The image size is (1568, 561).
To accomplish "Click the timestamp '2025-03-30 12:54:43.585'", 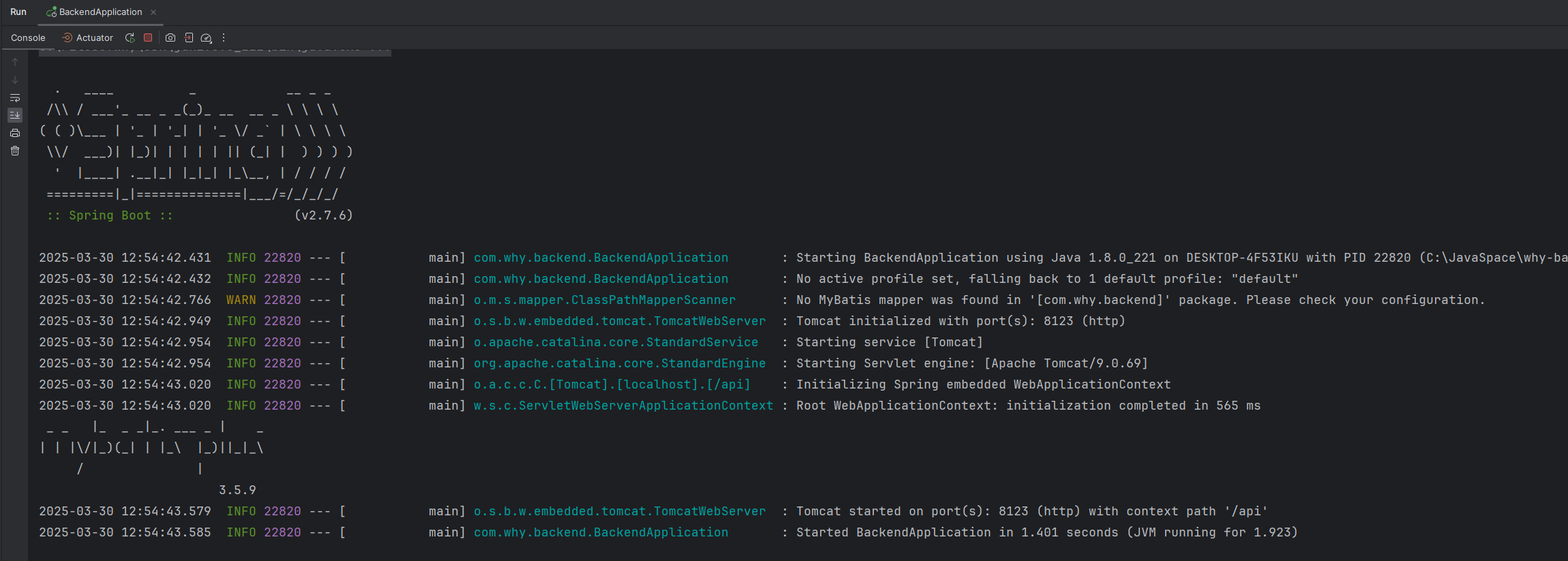I will pos(125,532).
